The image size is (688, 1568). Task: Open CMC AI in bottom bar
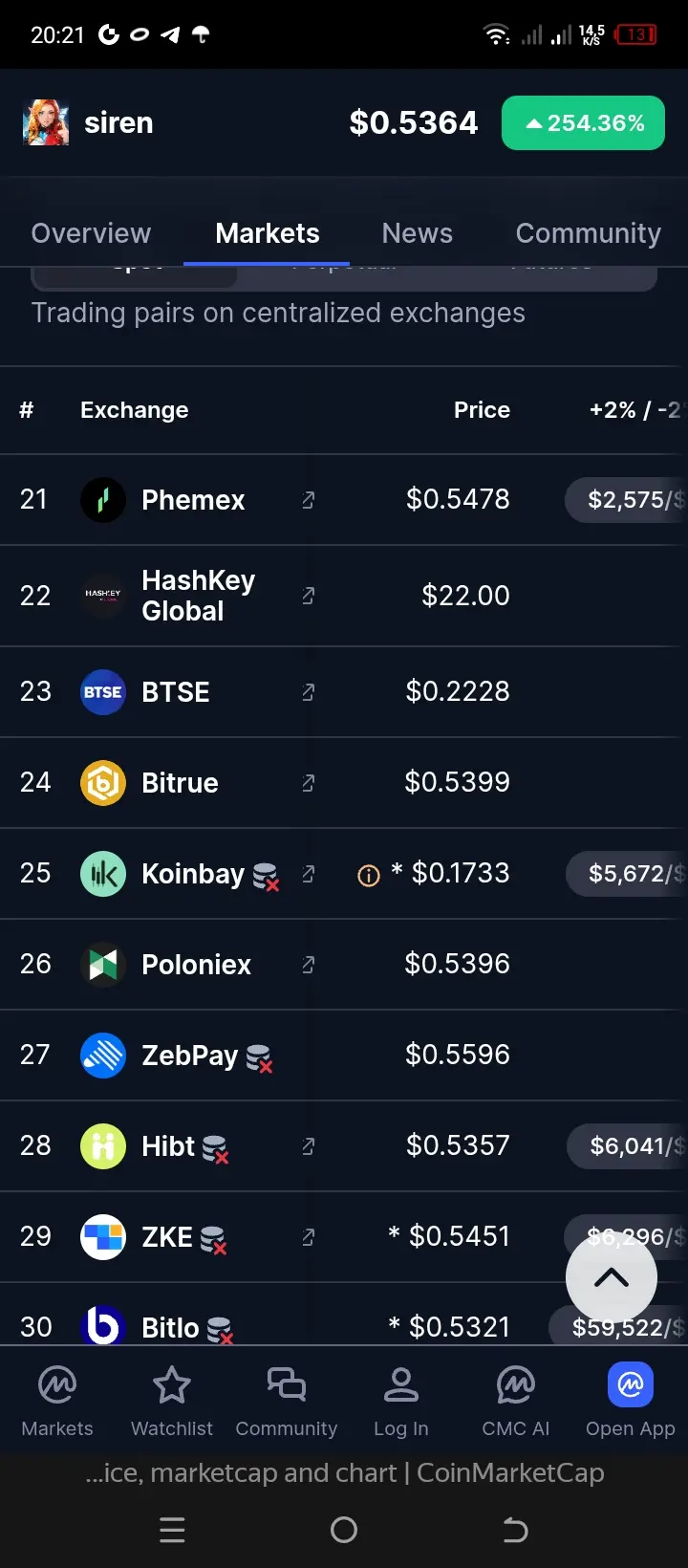click(516, 1385)
